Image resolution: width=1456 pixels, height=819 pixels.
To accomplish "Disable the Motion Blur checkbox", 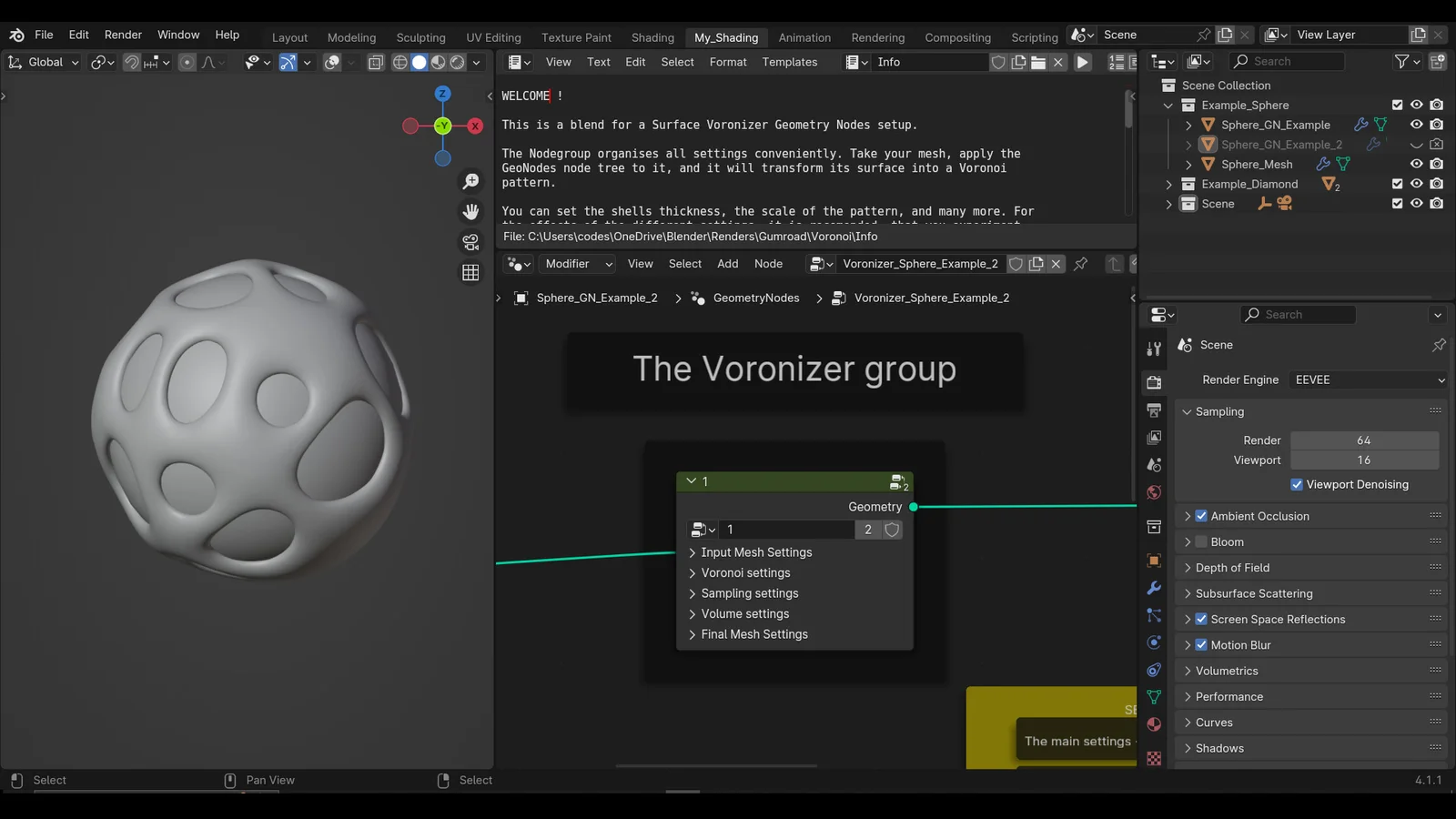I will click(1201, 644).
